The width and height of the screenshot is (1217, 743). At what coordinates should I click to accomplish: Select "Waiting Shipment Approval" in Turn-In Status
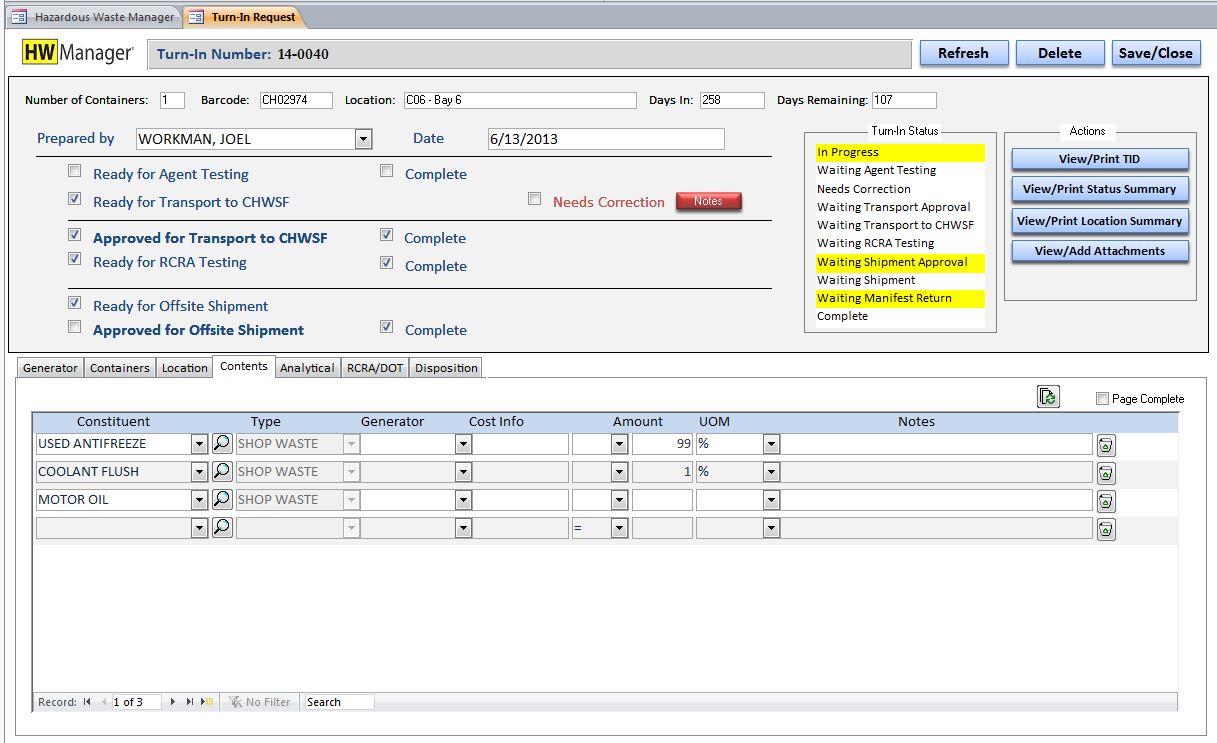[900, 262]
